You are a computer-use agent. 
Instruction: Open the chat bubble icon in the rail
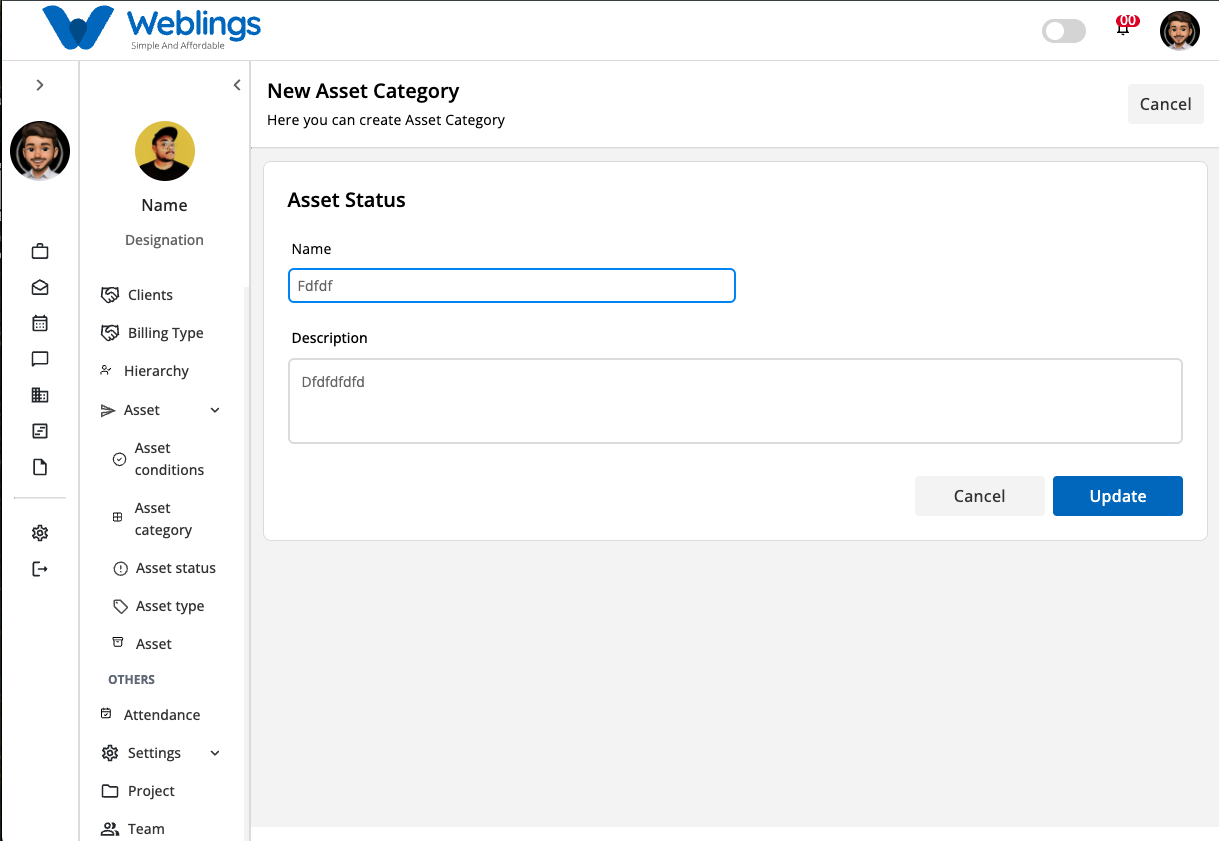(x=40, y=359)
